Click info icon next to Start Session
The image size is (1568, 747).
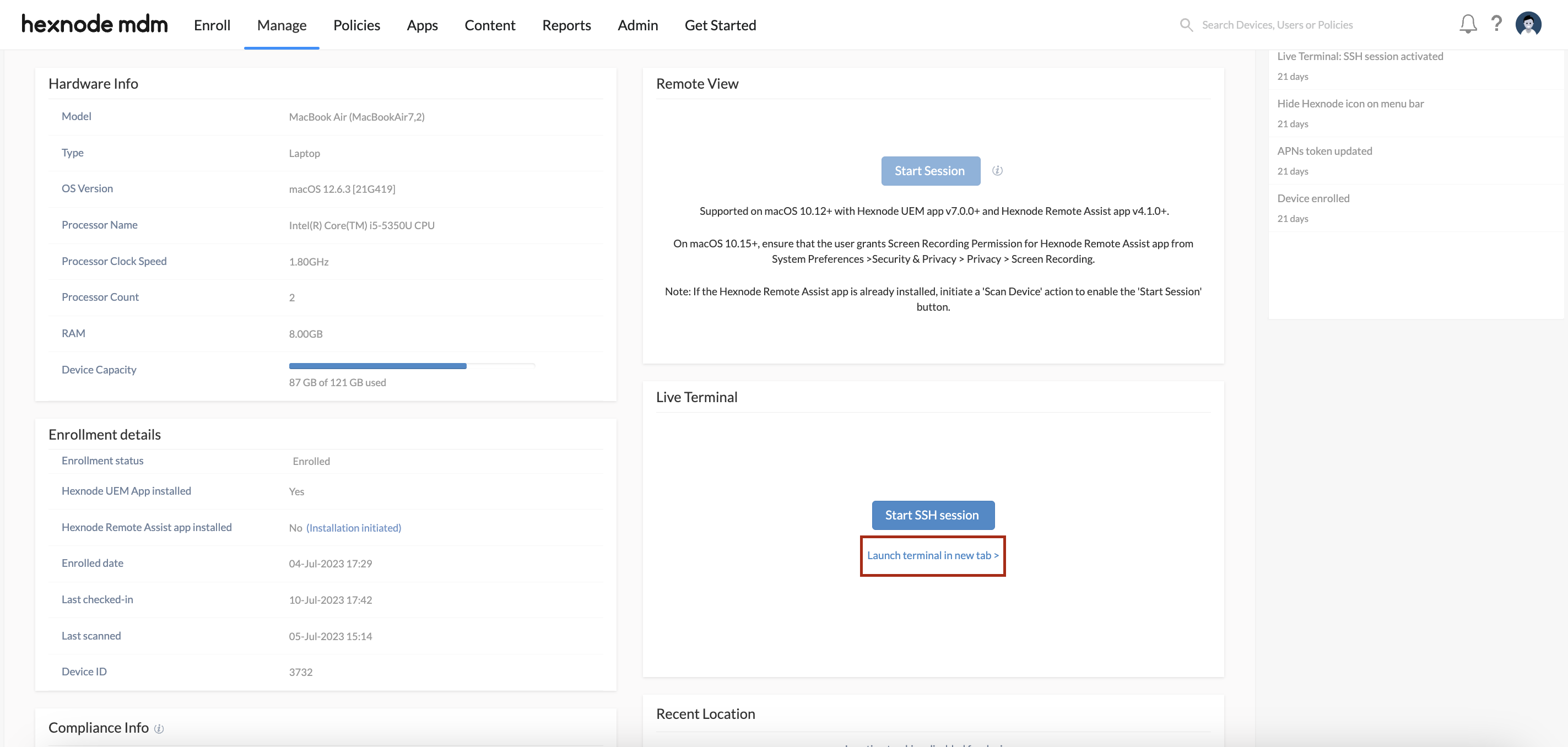[997, 170]
